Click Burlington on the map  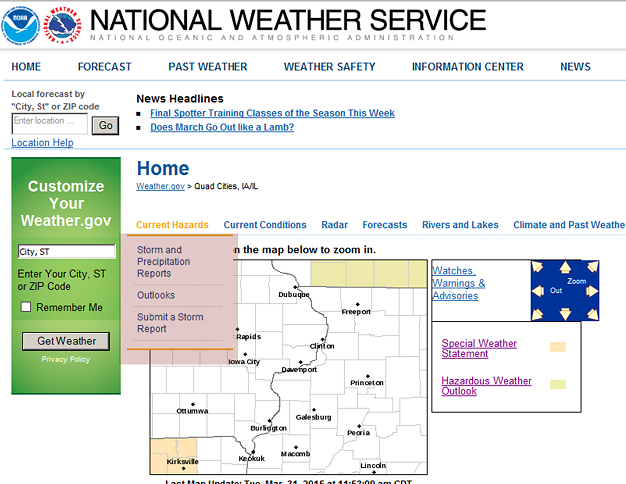(x=268, y=428)
